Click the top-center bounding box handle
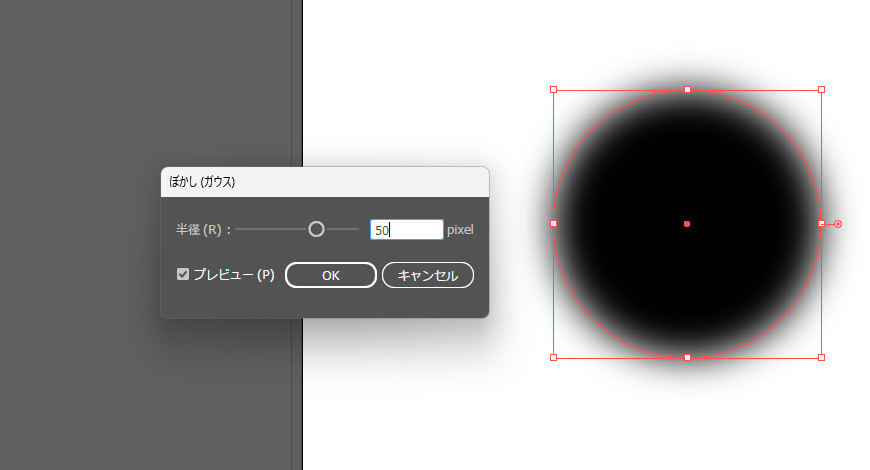The width and height of the screenshot is (870, 470). pyautogui.click(x=687, y=90)
